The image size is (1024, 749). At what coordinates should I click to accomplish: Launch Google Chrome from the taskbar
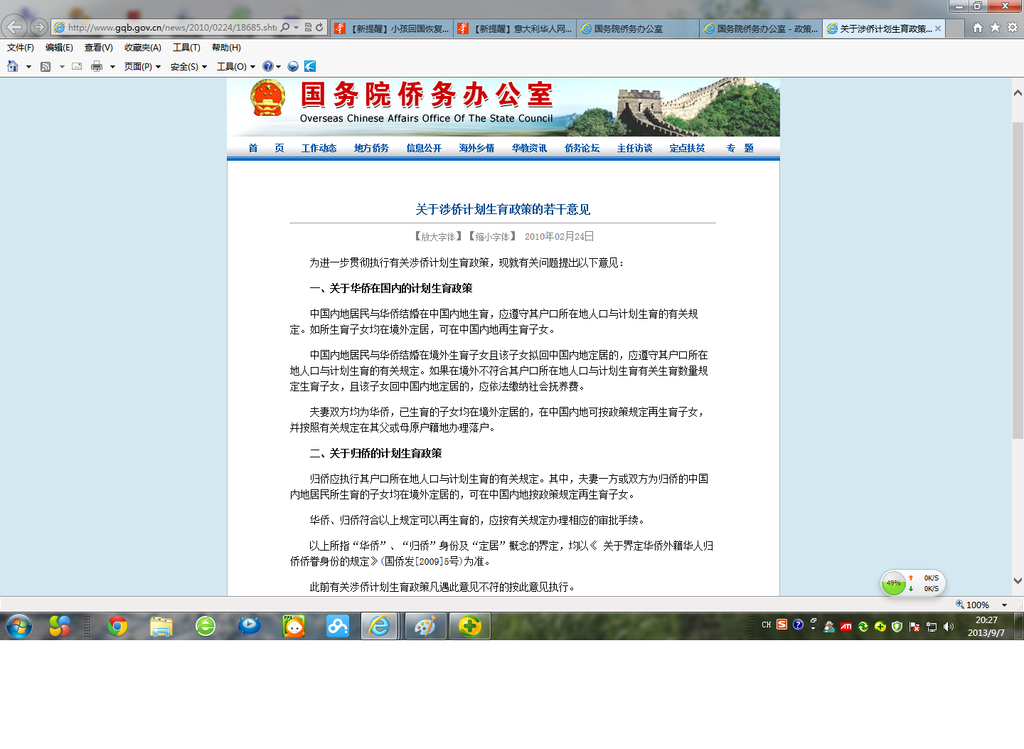click(118, 626)
